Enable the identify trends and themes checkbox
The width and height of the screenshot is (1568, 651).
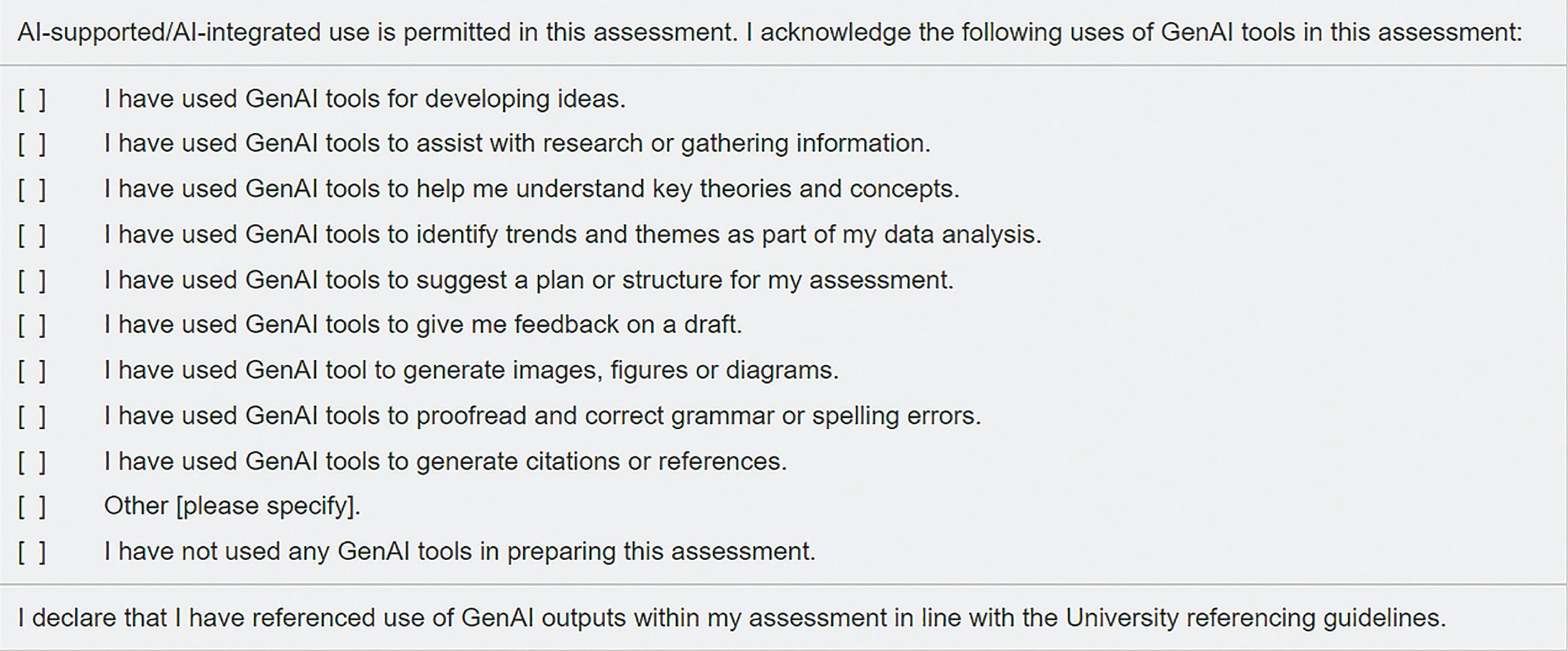(31, 236)
